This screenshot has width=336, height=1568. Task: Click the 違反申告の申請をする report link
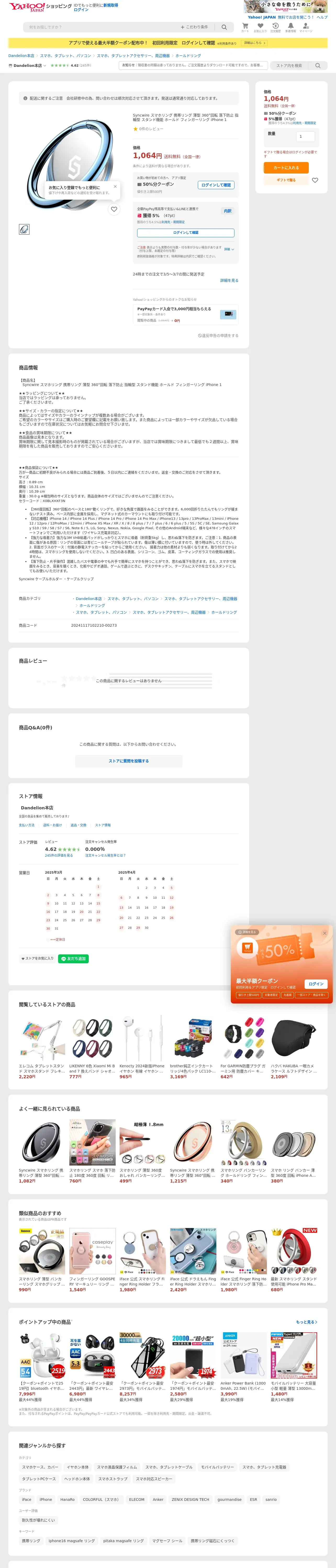tap(218, 335)
